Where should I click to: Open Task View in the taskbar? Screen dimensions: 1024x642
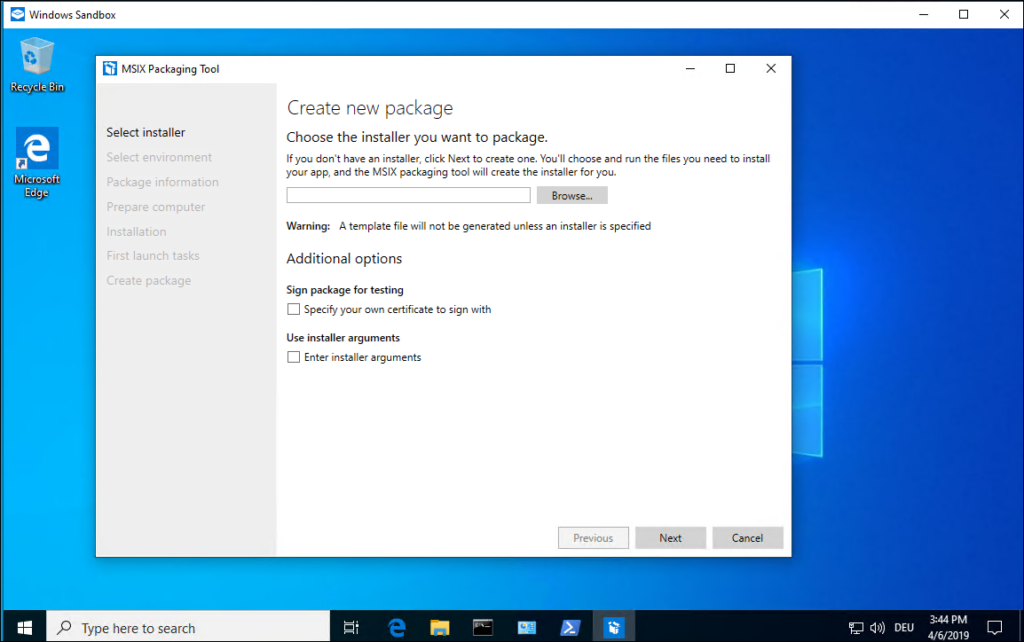(351, 627)
